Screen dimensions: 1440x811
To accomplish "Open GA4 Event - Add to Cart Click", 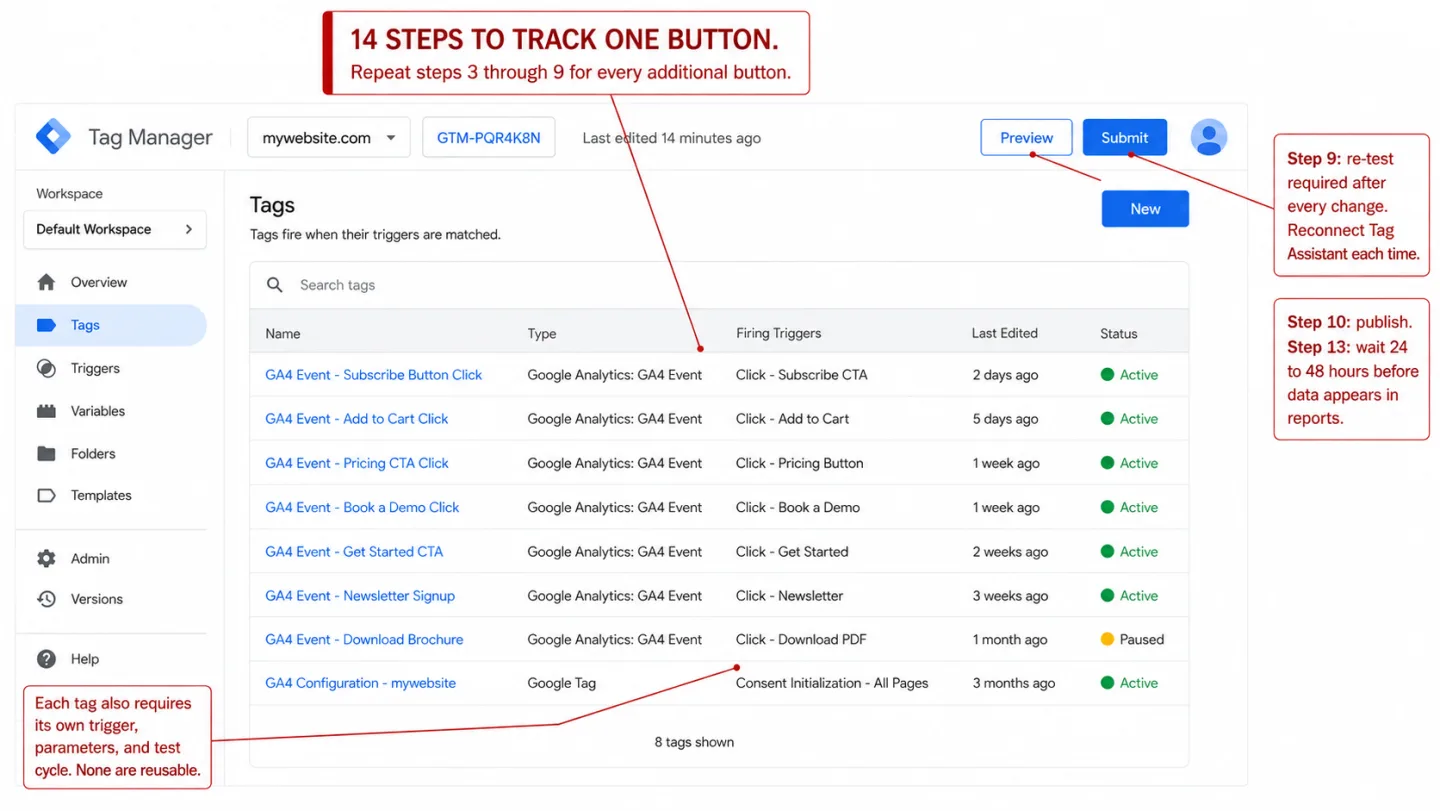I will (357, 419).
